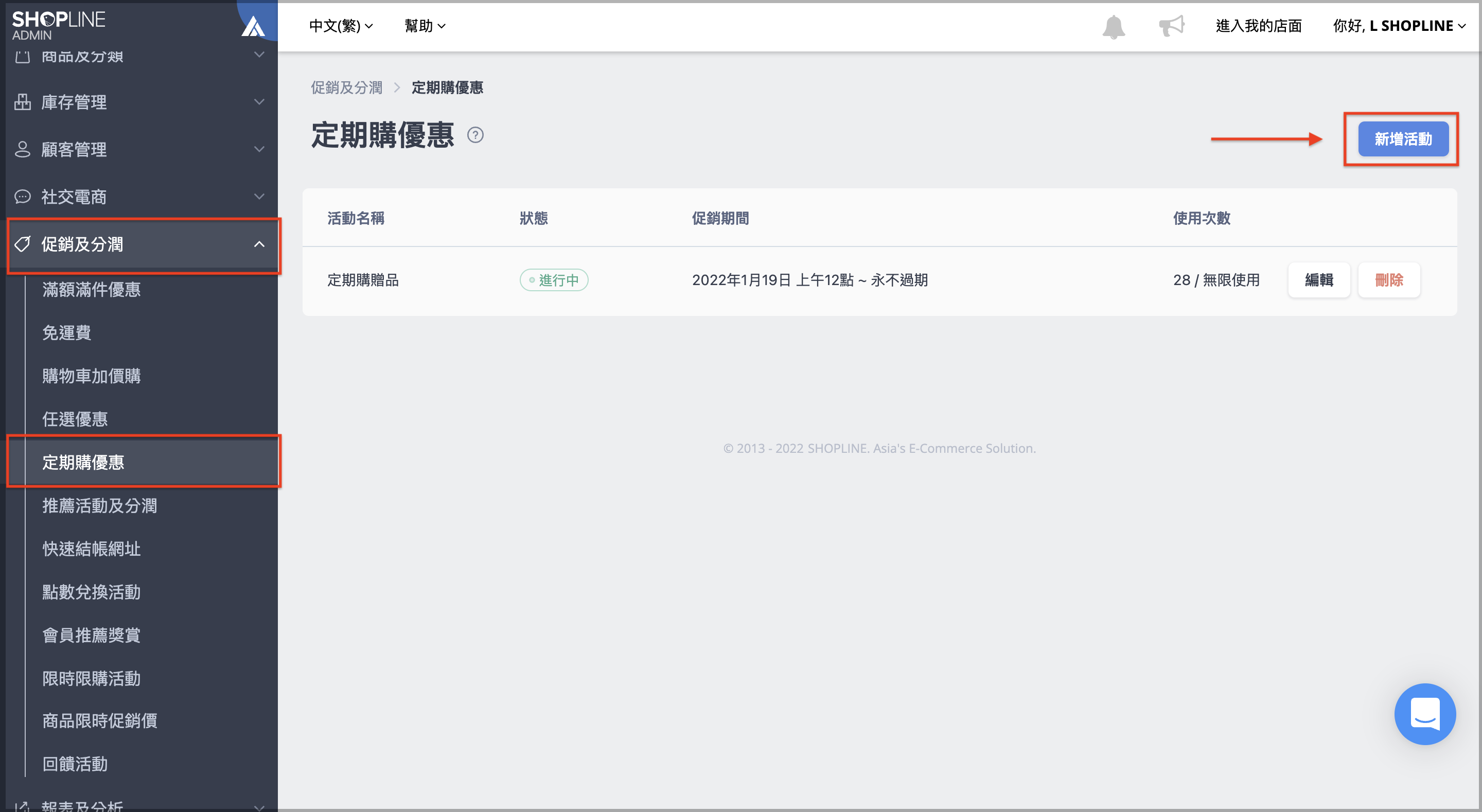Open the 中文(繁) language dropdown
The height and width of the screenshot is (812, 1482).
(x=341, y=26)
